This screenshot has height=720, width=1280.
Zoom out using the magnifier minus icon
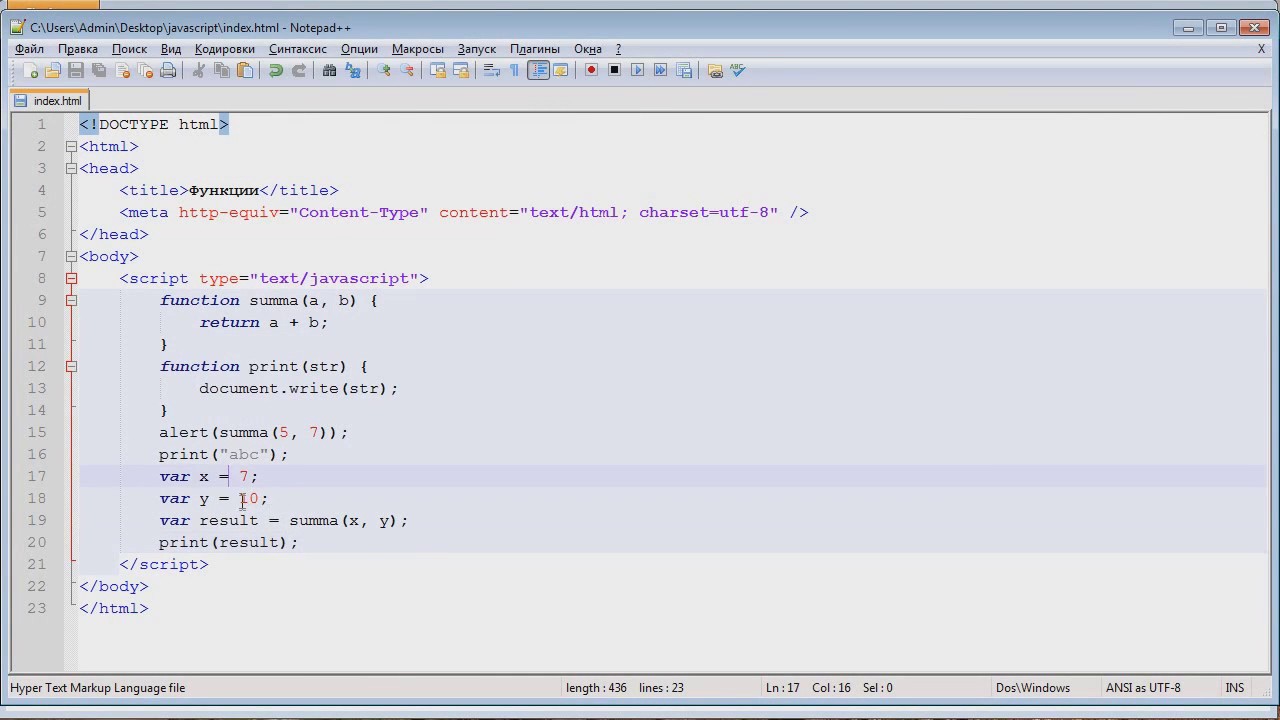407,70
